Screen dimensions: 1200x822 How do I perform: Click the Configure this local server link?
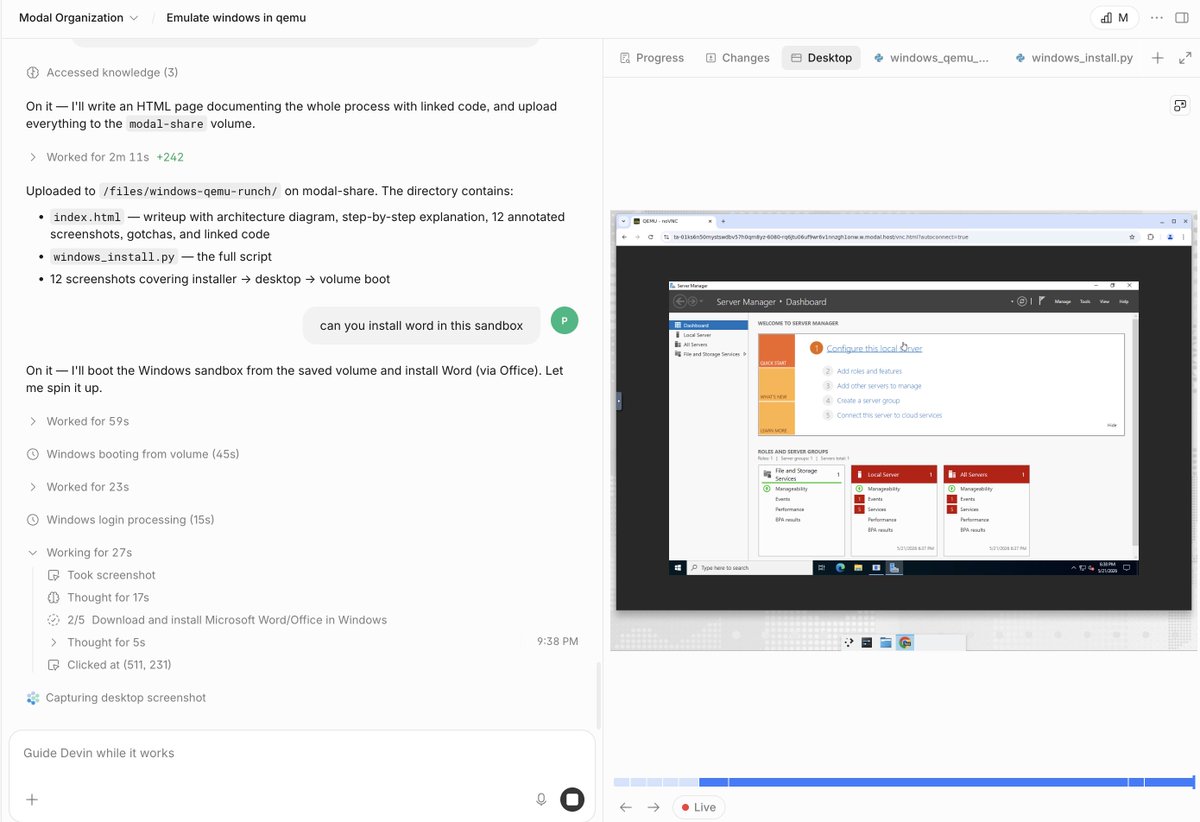(874, 348)
